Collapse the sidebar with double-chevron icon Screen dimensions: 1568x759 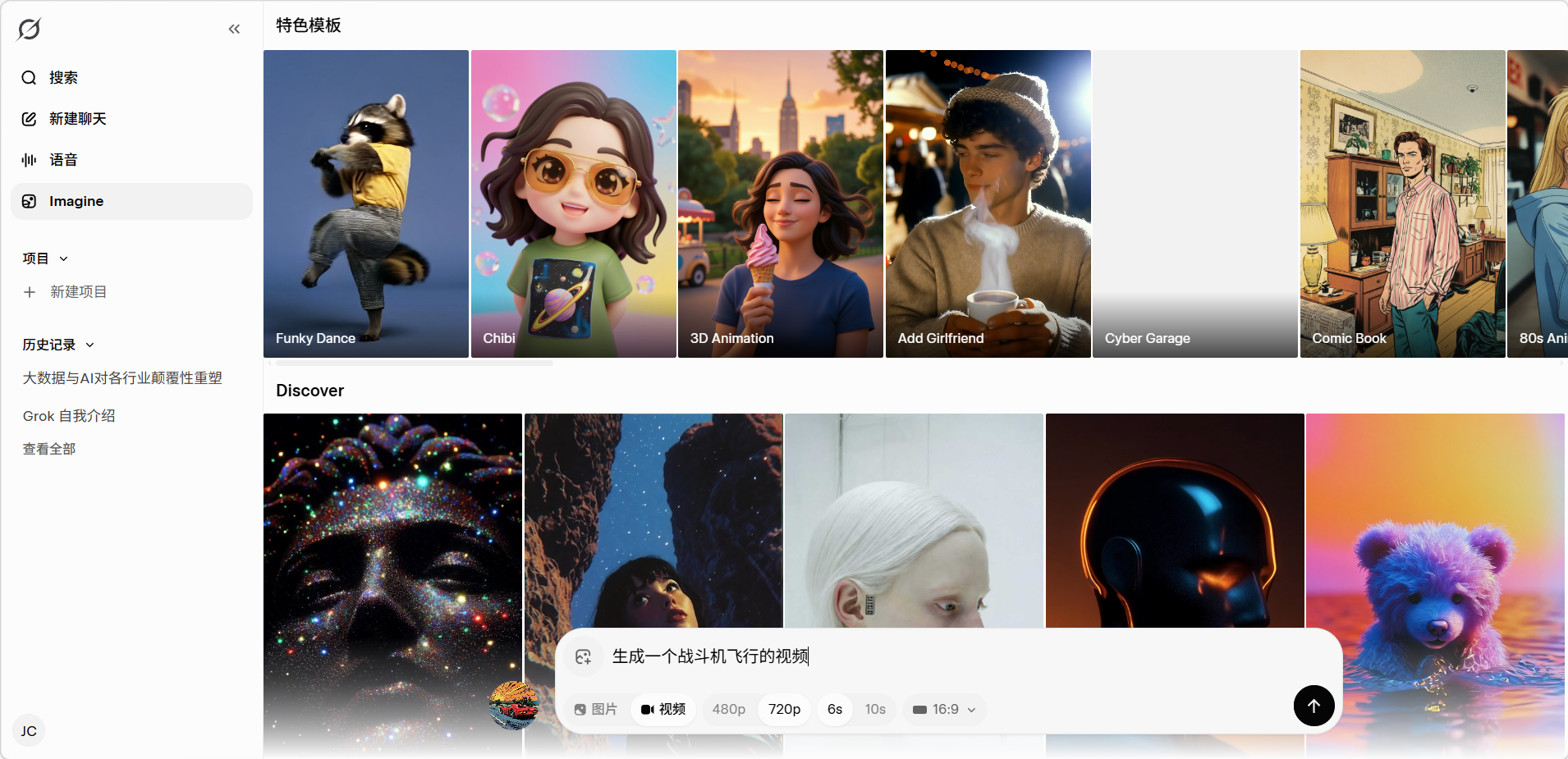click(234, 30)
